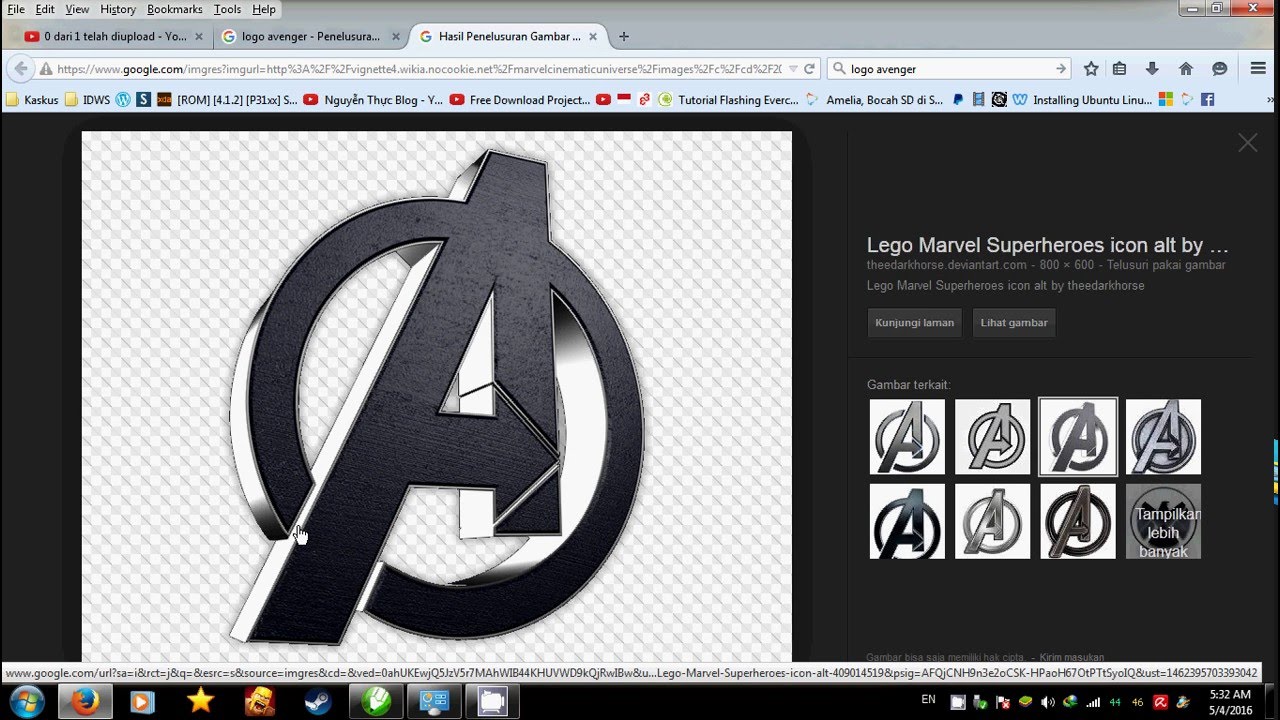Reload the current page
Screen dimensions: 1280x720
tap(810, 69)
